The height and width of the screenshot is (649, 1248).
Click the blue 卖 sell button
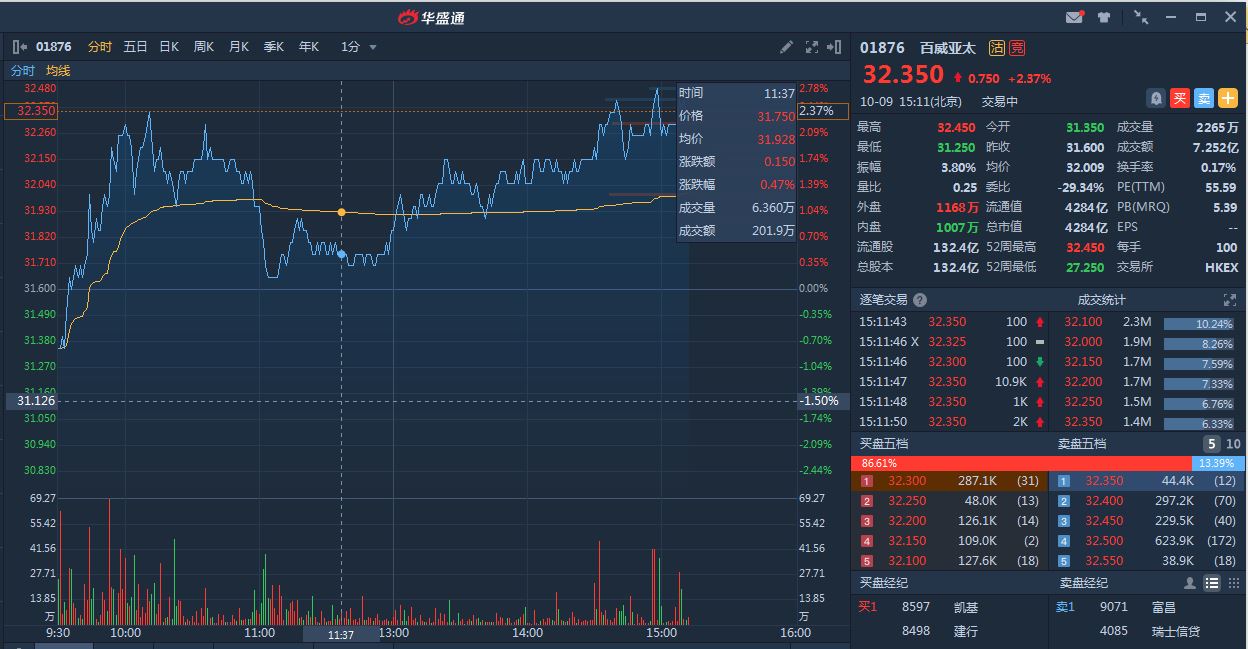click(1204, 98)
